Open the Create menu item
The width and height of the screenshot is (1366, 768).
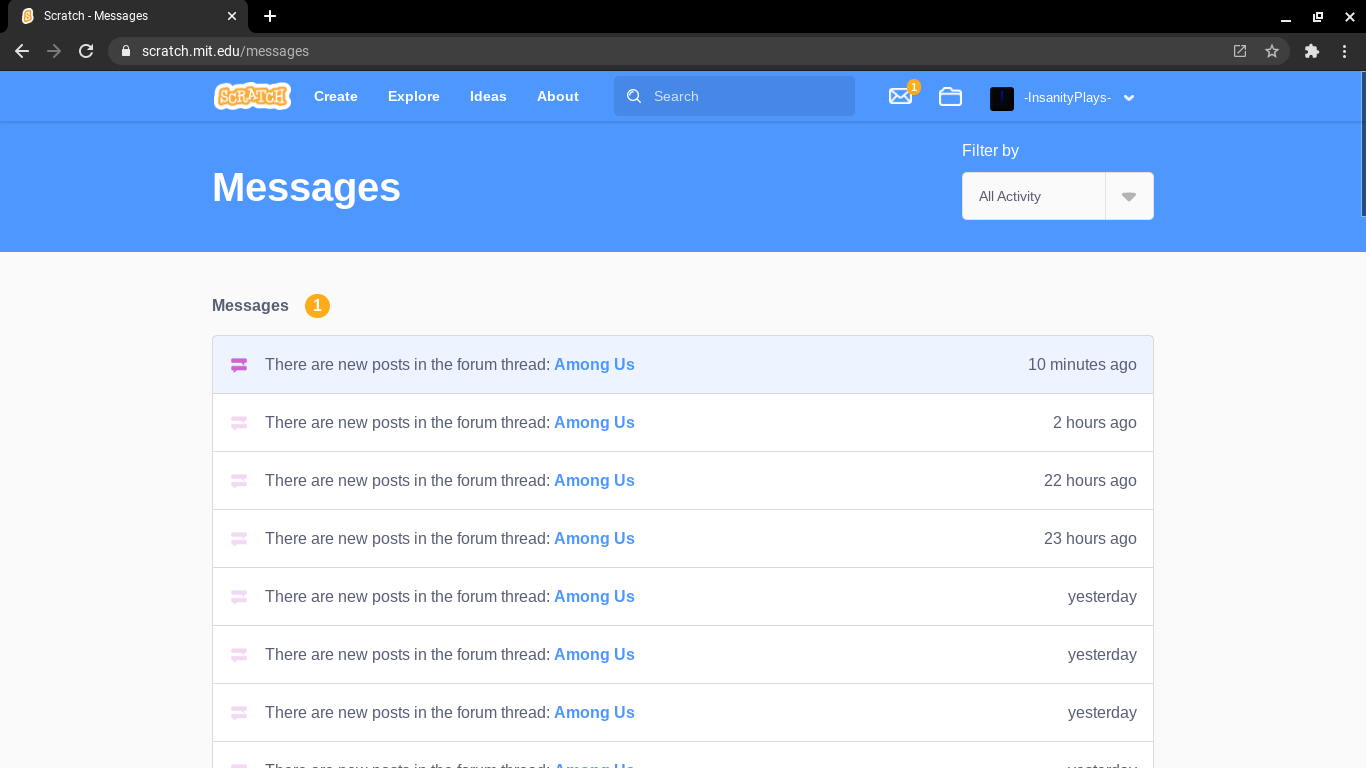[x=336, y=96]
